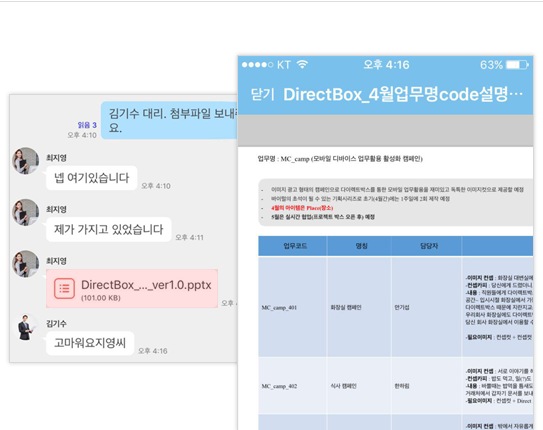Open the DirectBox ver1.0.pptx attachment
This screenshot has height=430, width=543.
tap(132, 288)
